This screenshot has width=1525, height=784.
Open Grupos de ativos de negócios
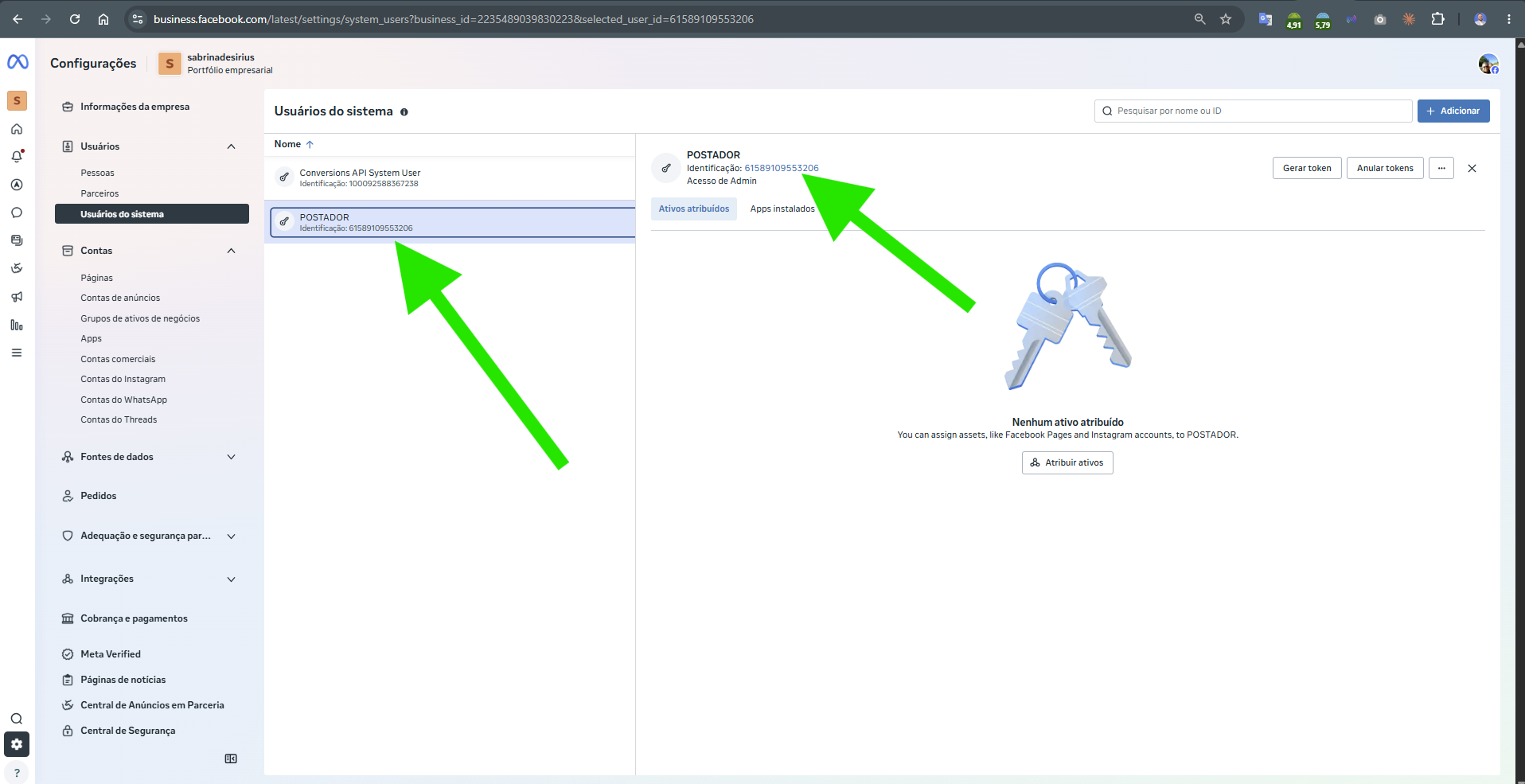click(x=140, y=318)
